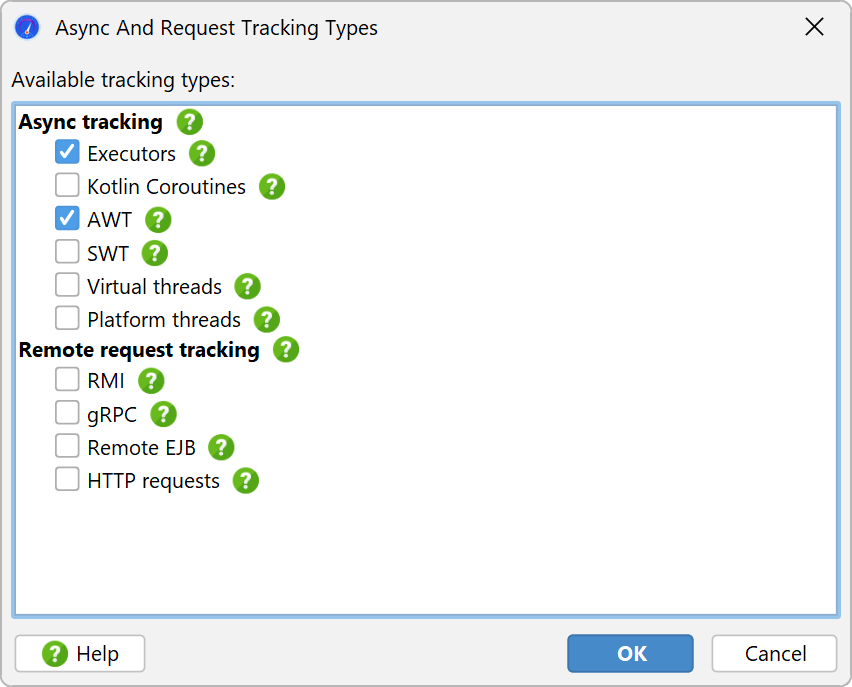Viewport: 852px width, 687px height.
Task: Click the help icon next to gRPC
Action: (164, 414)
